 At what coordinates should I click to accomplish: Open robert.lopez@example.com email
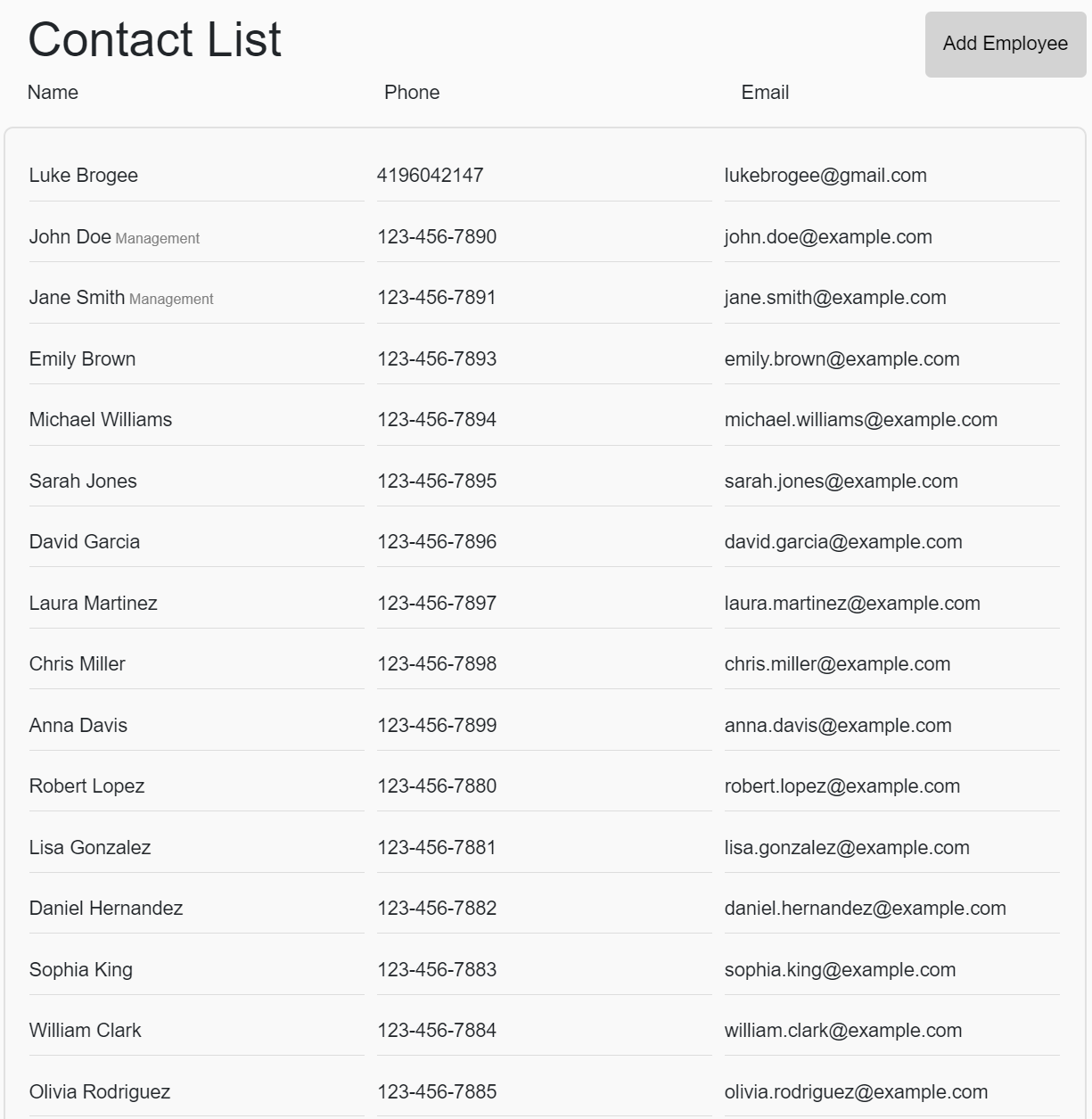pos(842,786)
